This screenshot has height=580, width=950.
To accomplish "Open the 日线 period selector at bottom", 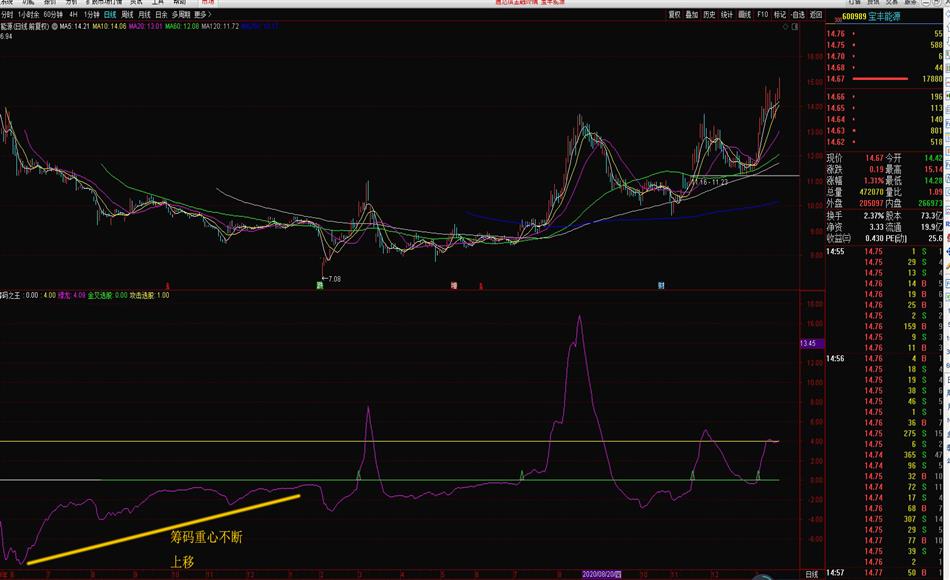I will coord(811,574).
